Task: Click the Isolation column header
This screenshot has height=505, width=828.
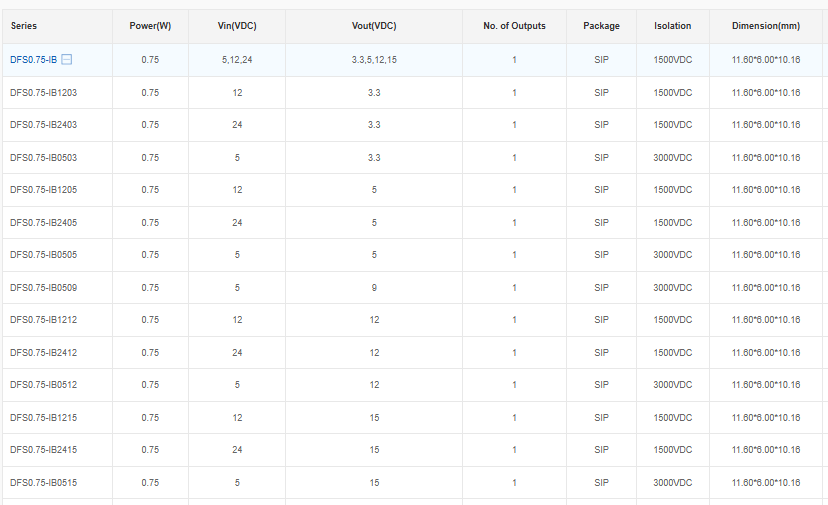Action: click(672, 26)
